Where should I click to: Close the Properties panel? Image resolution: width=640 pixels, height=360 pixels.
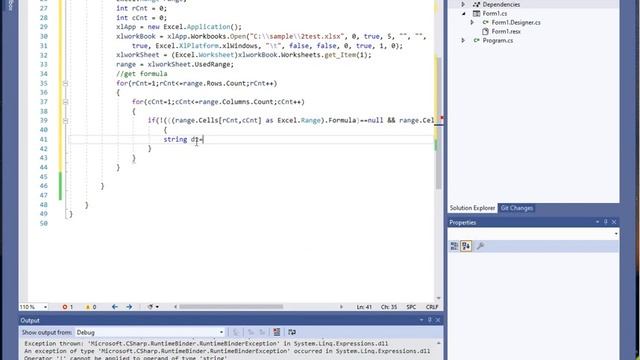click(x=614, y=222)
